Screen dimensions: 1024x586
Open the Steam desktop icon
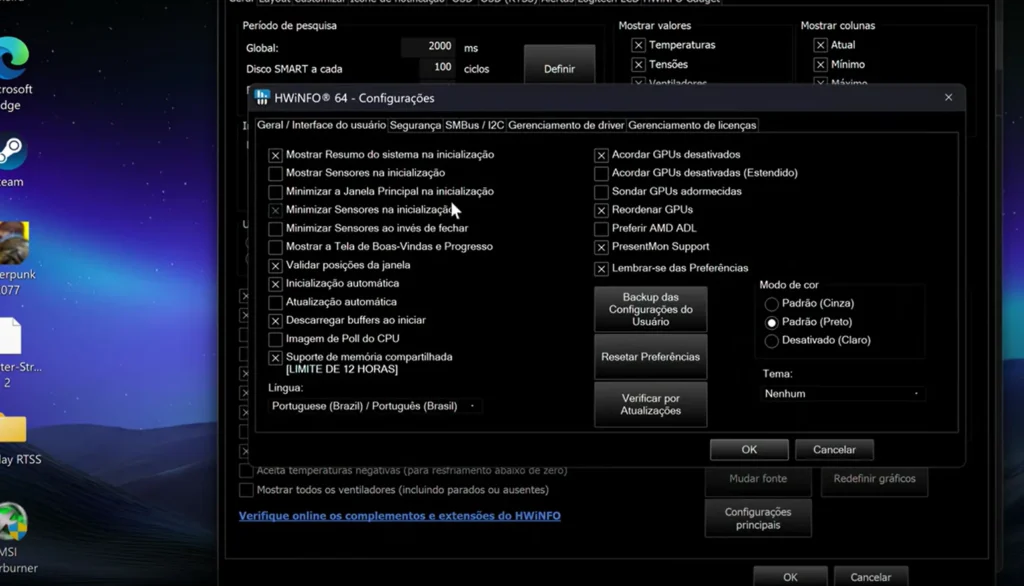pyautogui.click(x=12, y=151)
